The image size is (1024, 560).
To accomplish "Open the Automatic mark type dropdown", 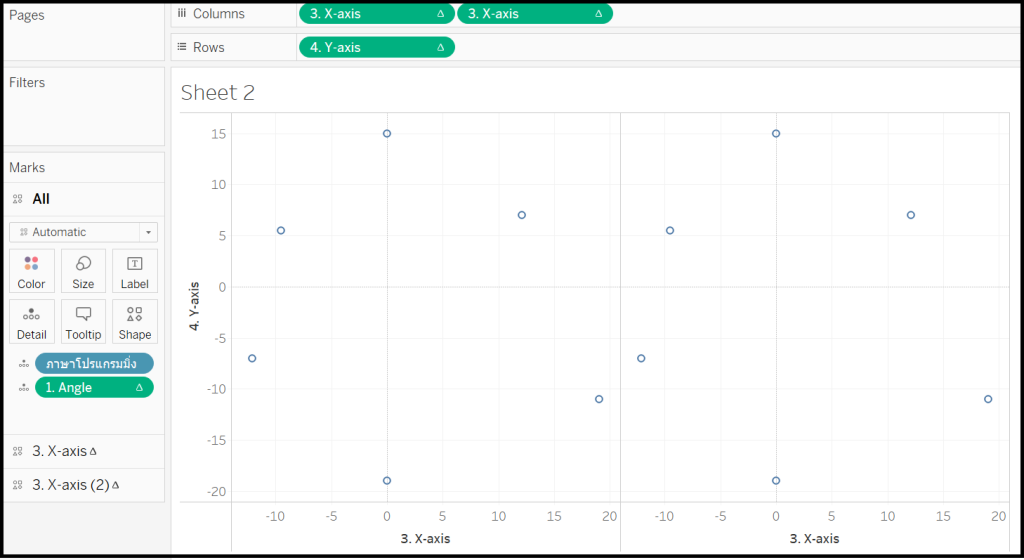I will click(x=83, y=232).
